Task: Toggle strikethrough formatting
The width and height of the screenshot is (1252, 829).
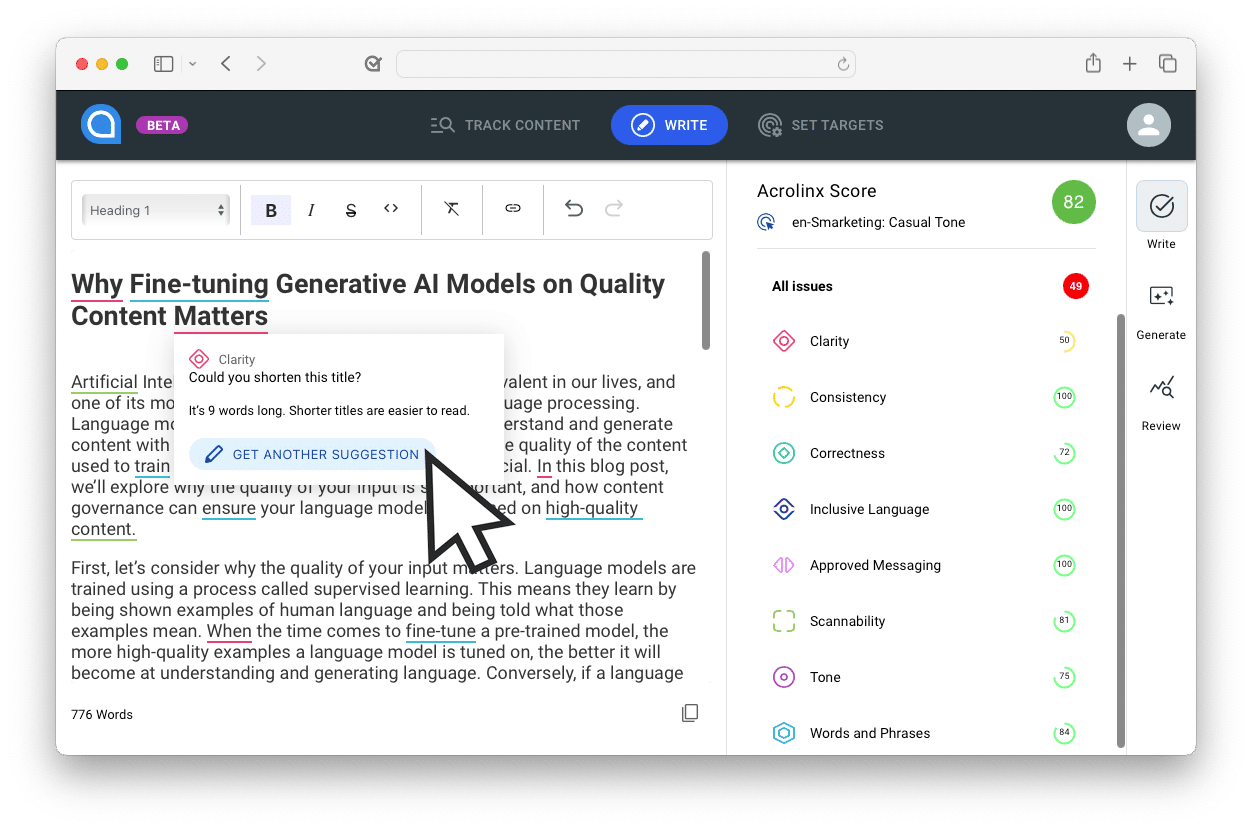Action: click(351, 210)
